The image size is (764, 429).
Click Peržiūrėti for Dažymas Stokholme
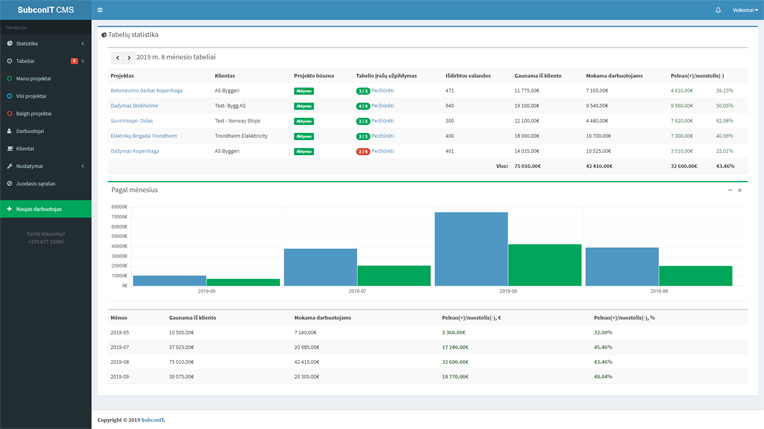(x=382, y=106)
